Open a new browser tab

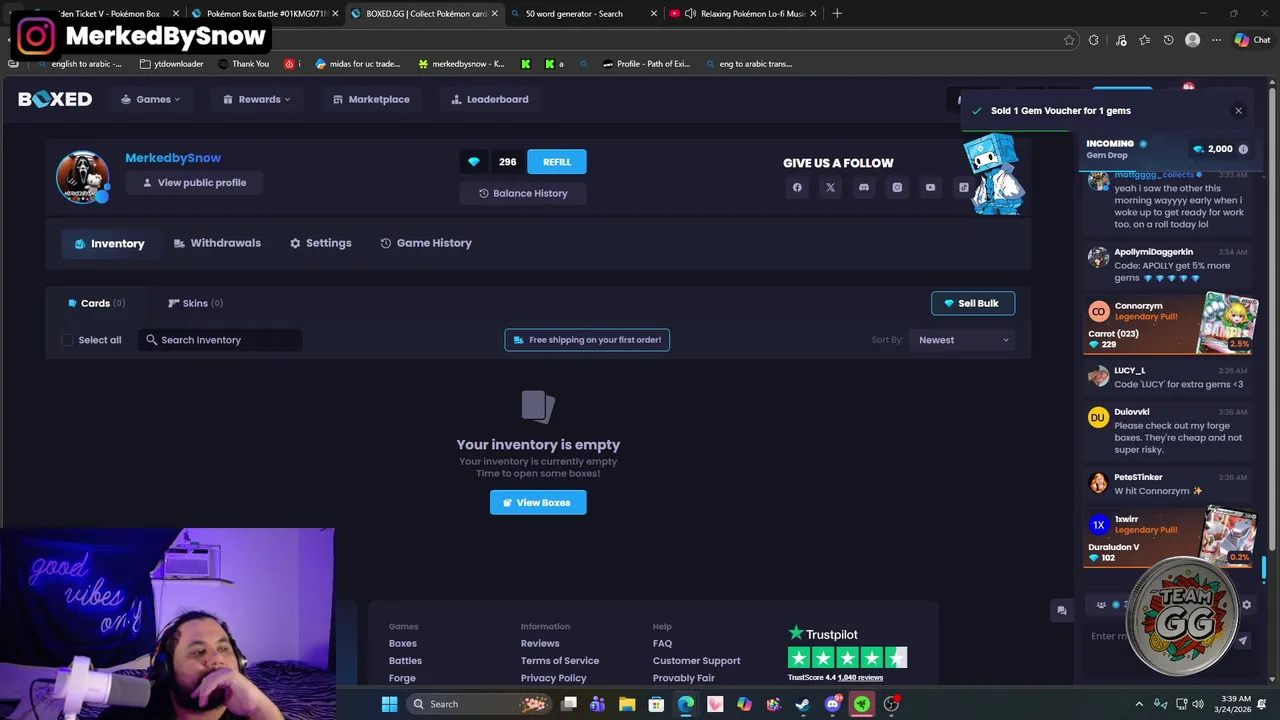tap(837, 14)
